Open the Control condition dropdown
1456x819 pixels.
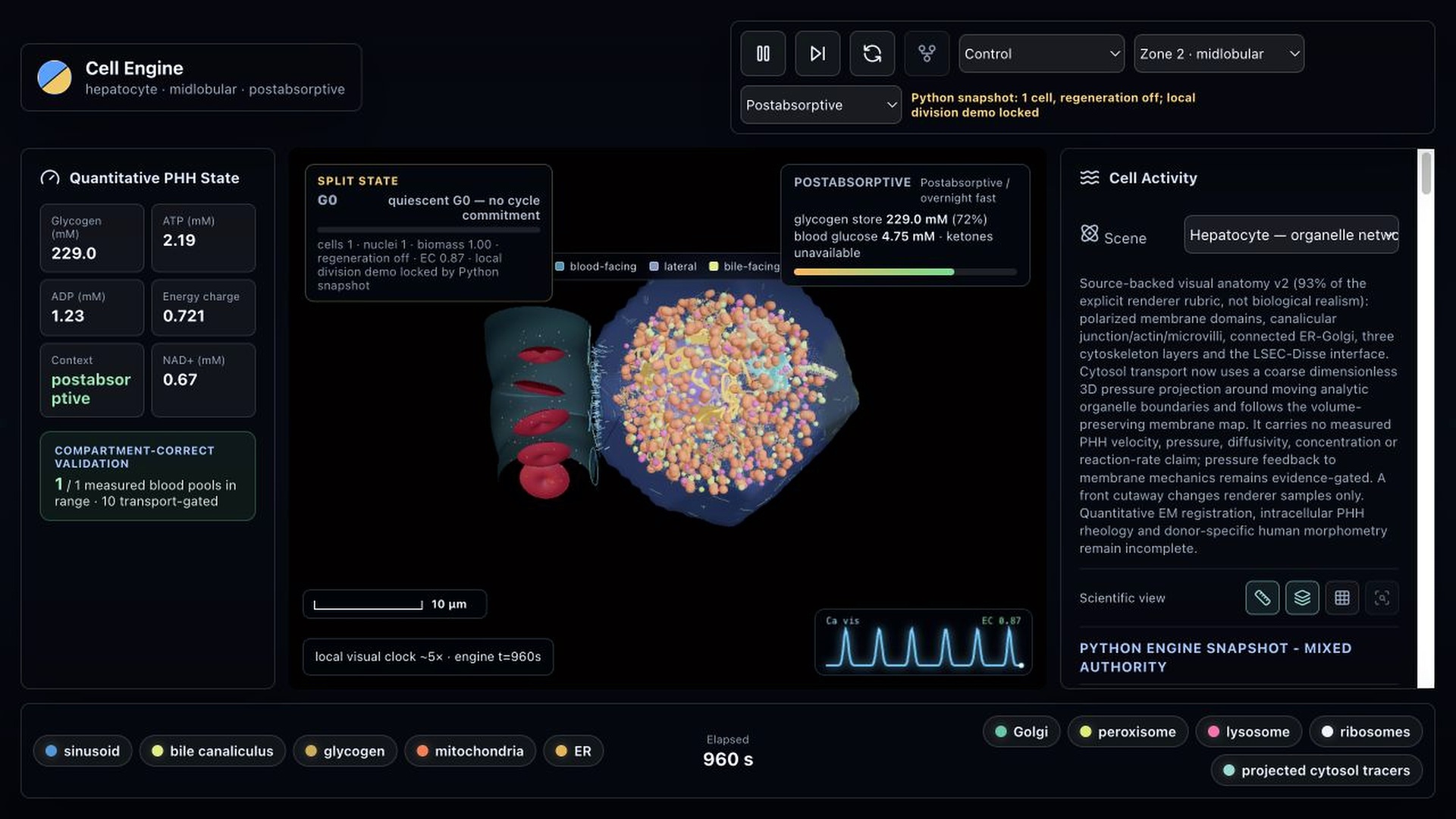1041,54
